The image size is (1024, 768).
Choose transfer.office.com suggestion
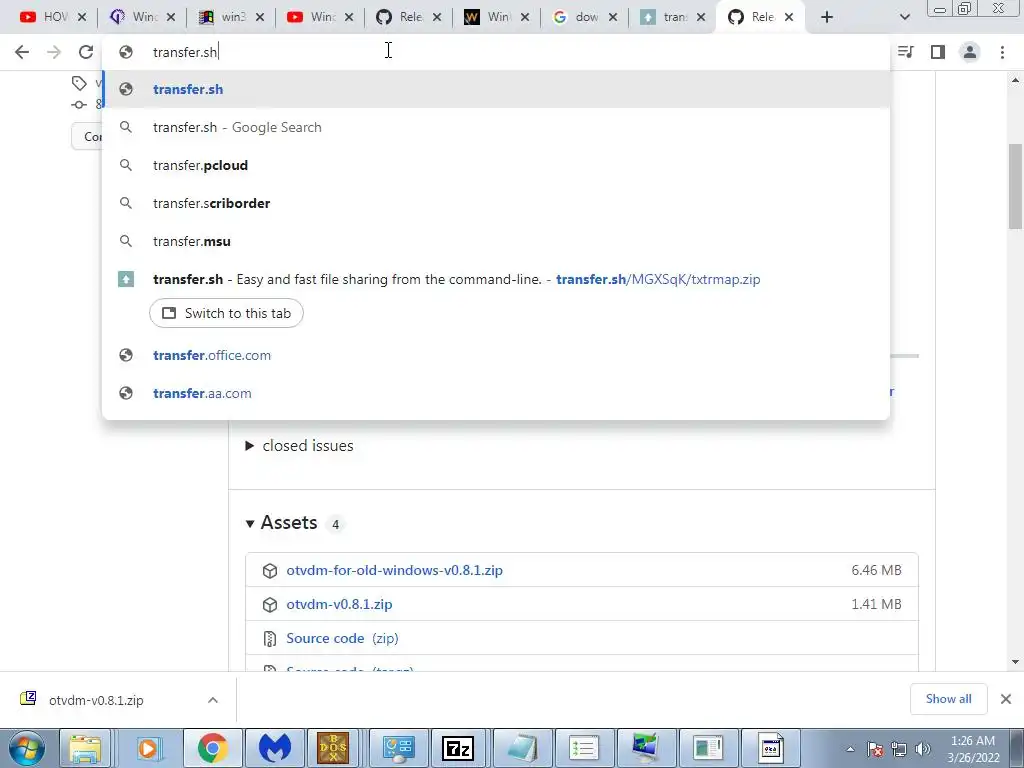496,355
